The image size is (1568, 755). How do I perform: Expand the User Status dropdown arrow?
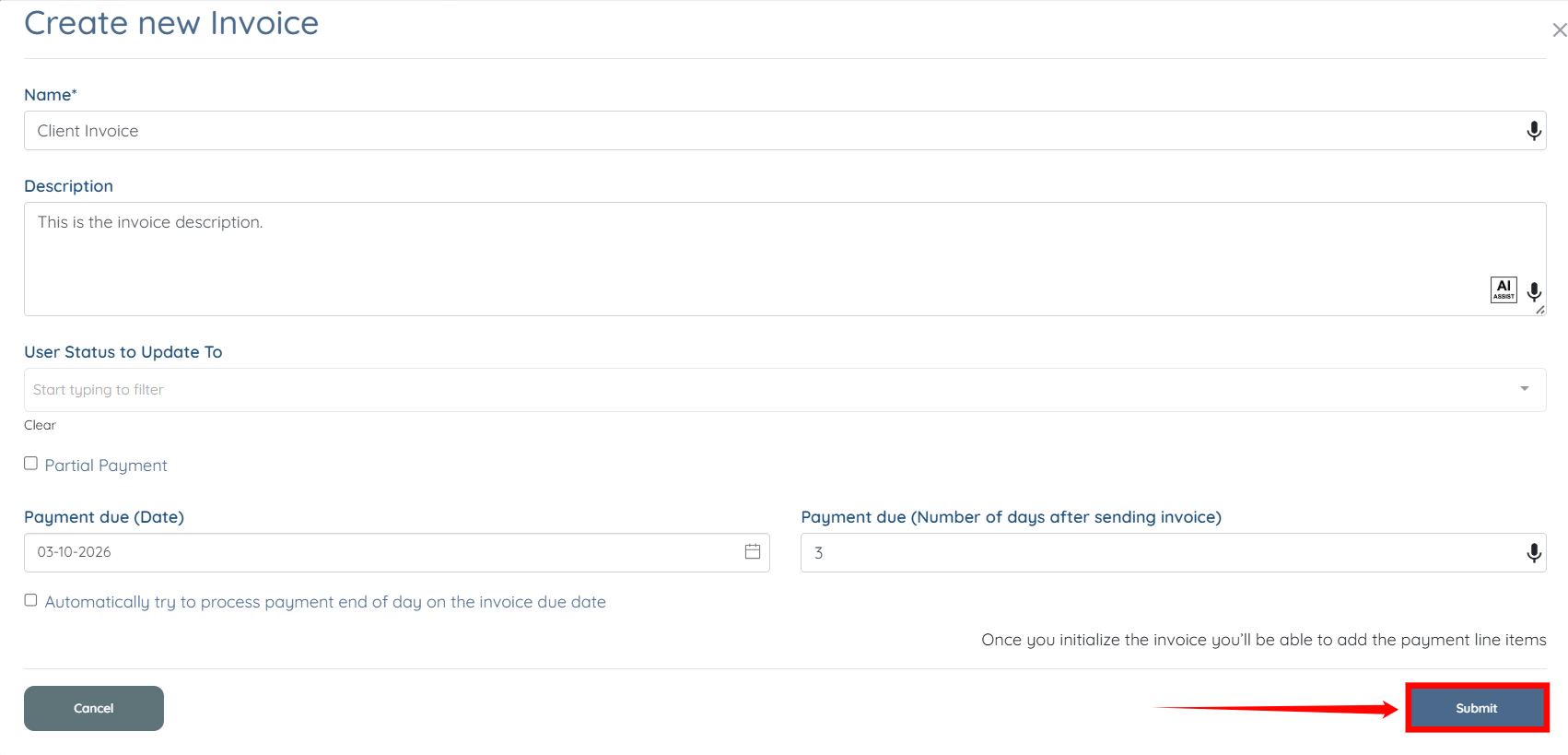1525,389
